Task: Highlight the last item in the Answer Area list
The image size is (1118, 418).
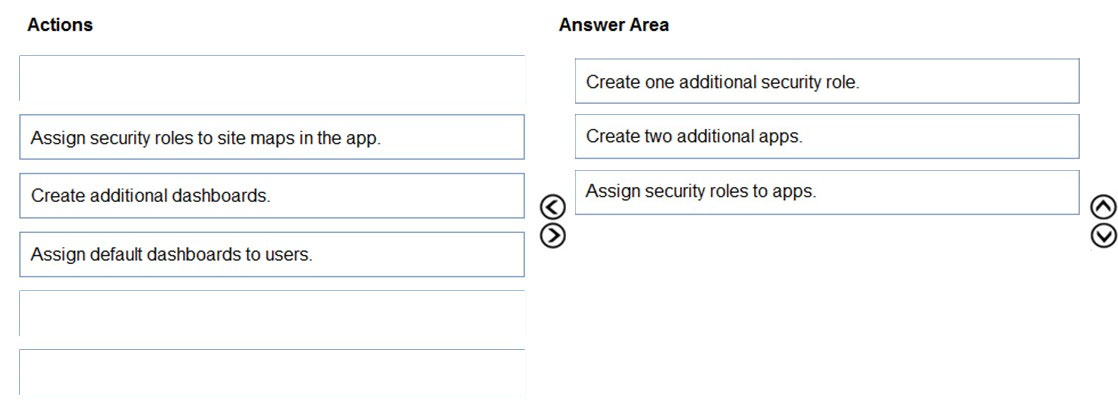Action: click(x=827, y=192)
